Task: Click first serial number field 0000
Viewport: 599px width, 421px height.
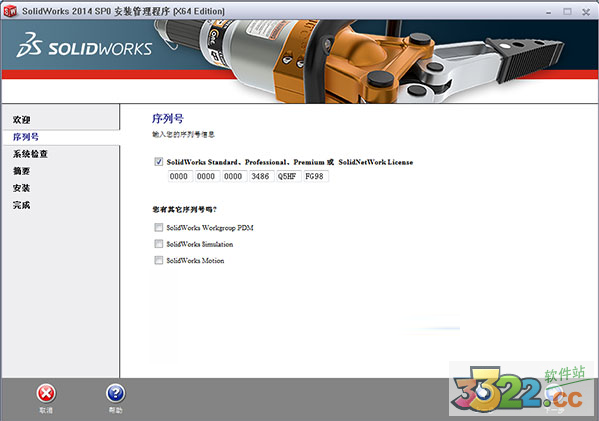Action: [179, 176]
